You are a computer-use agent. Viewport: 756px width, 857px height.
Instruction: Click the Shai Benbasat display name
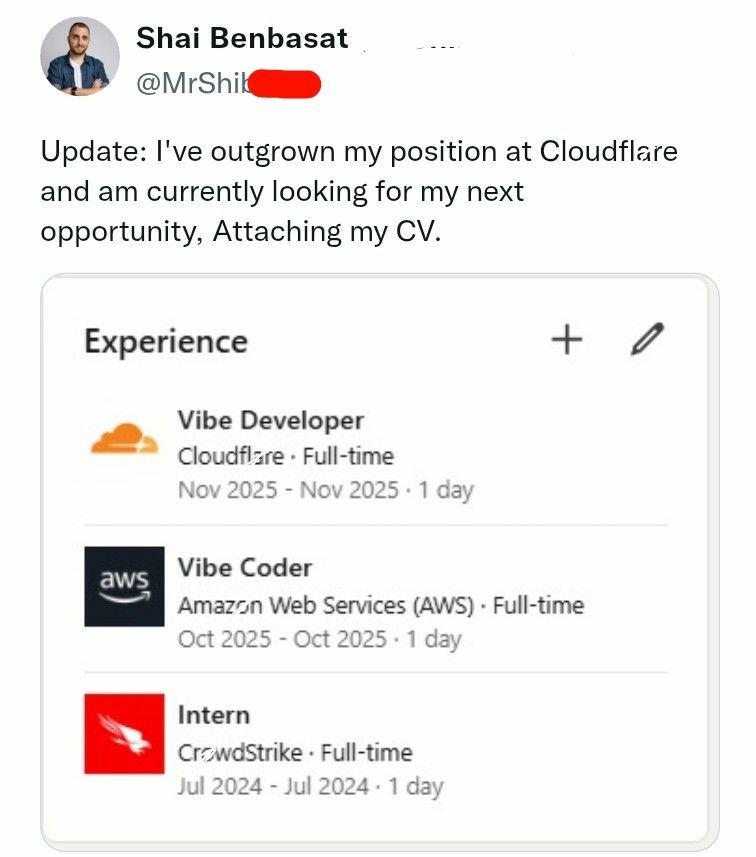click(x=242, y=38)
